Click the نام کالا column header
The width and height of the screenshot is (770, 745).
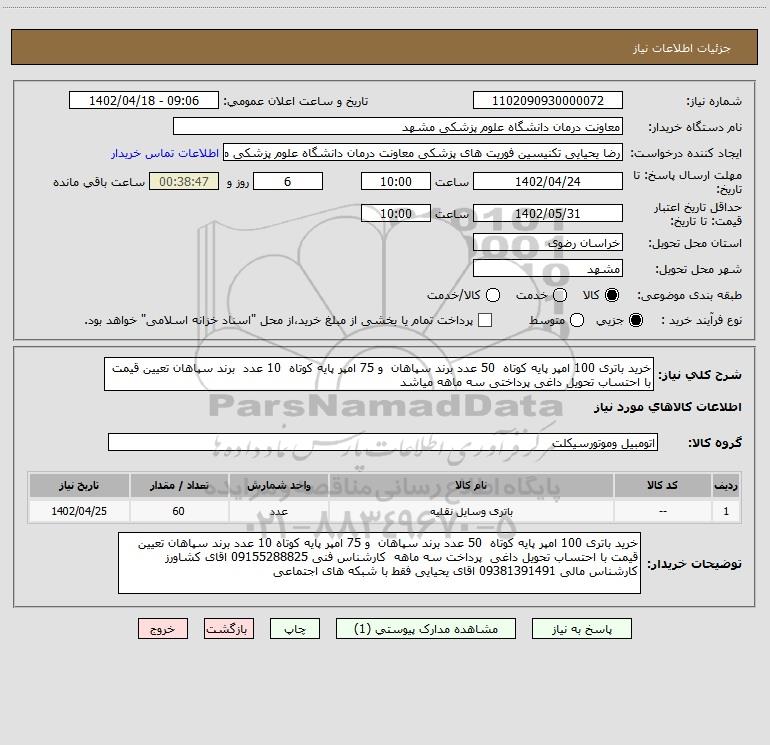coord(471,486)
